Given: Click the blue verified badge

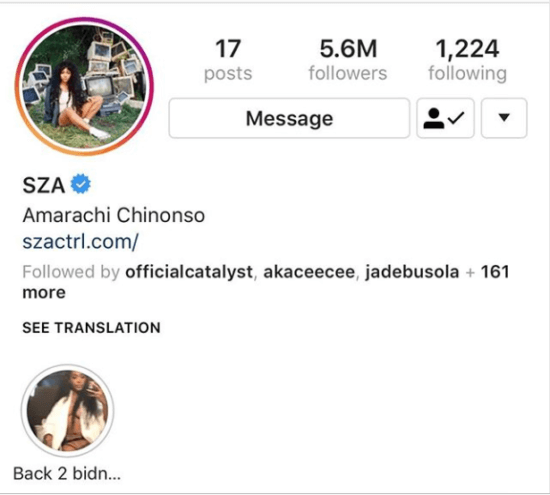Looking at the screenshot, I should [81, 184].
